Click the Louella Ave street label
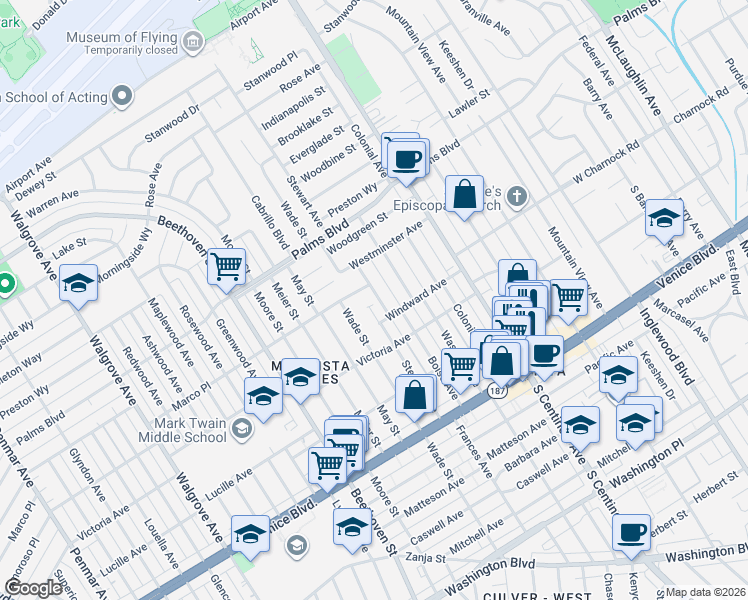This screenshot has height=600, width=748. tap(161, 544)
